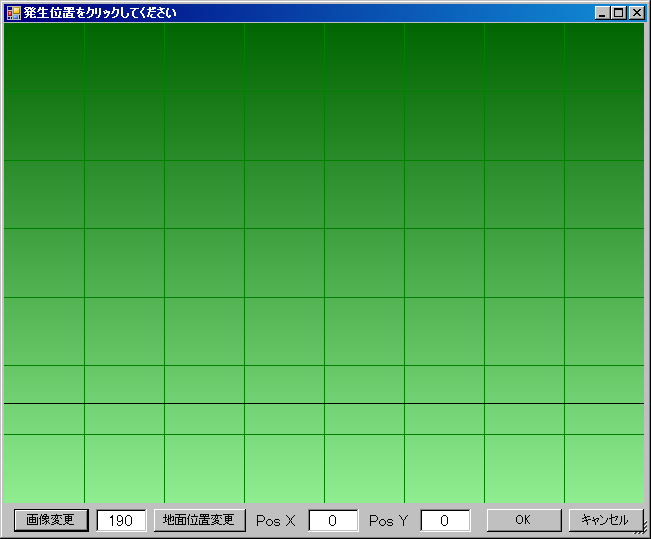Click the title text 発生位置をクリックしてください
The height and width of the screenshot is (539, 651).
(x=100, y=13)
